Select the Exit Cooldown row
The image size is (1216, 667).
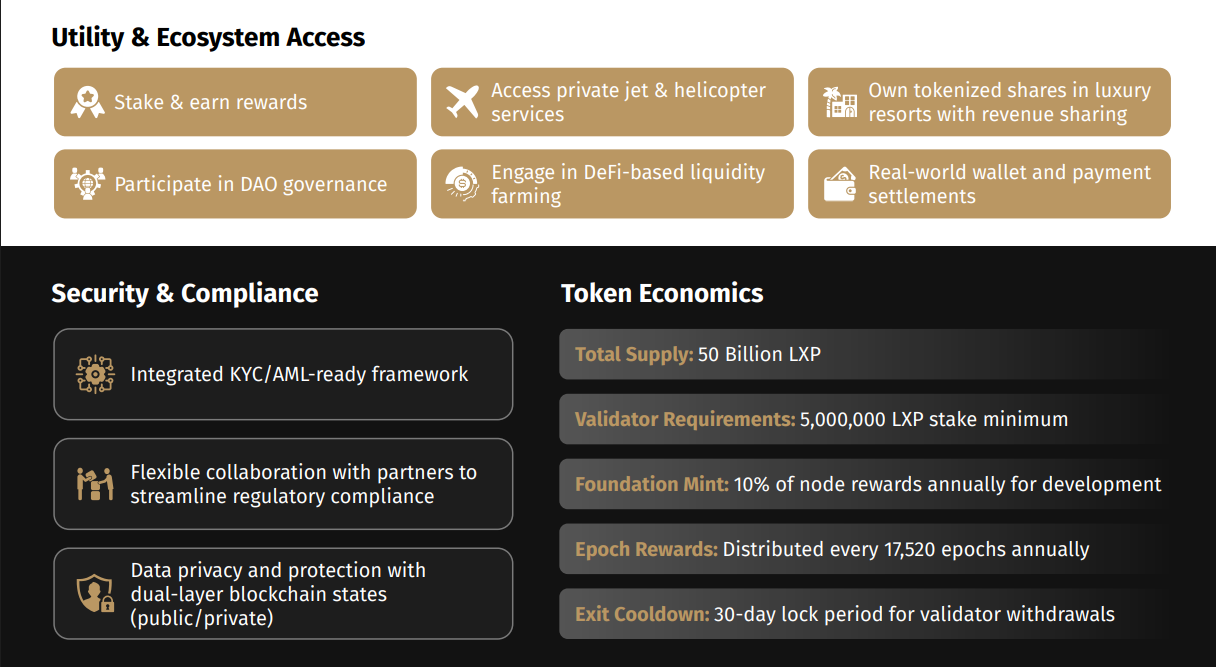tap(860, 614)
